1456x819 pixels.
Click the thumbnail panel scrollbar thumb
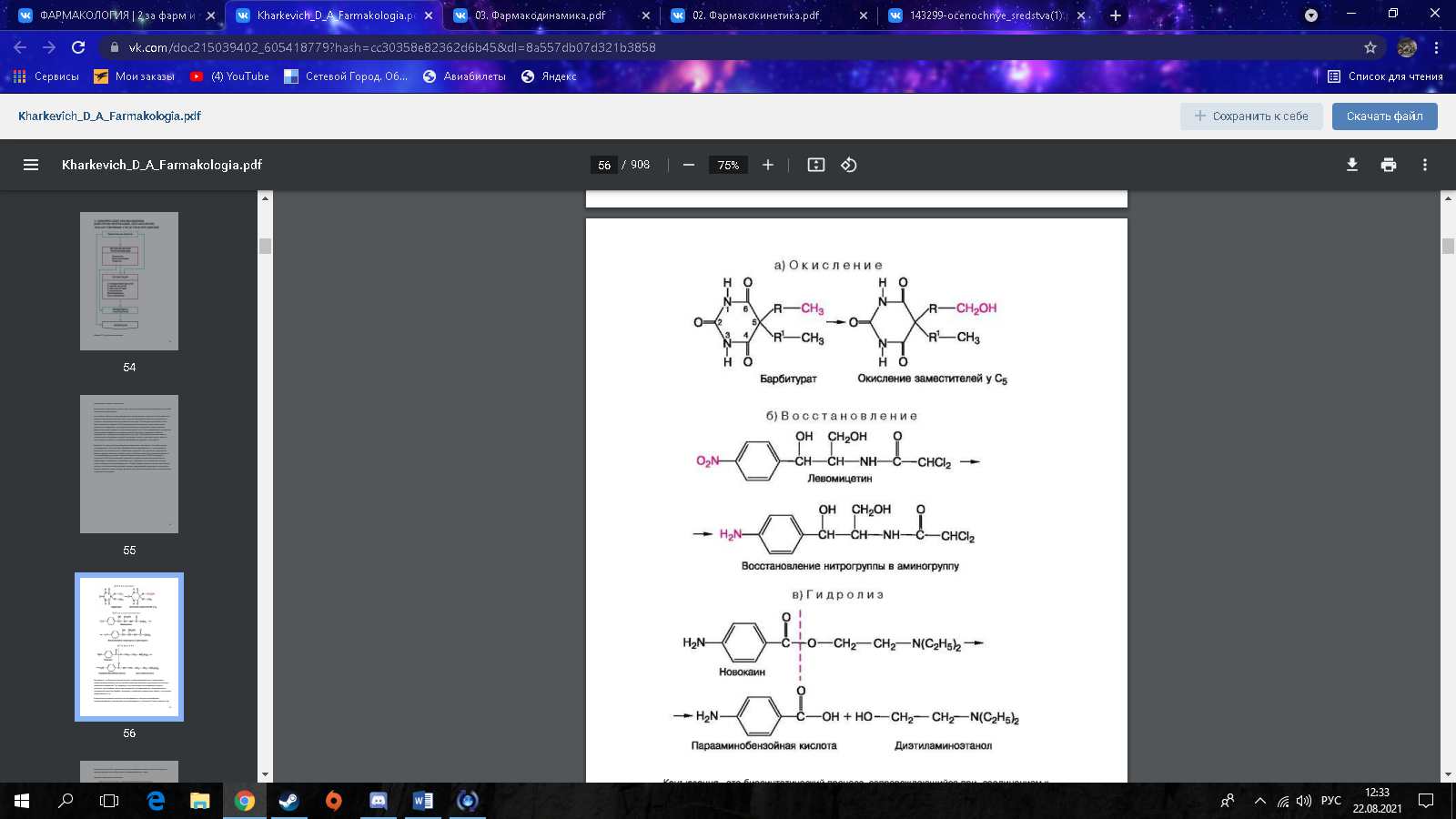[265, 246]
